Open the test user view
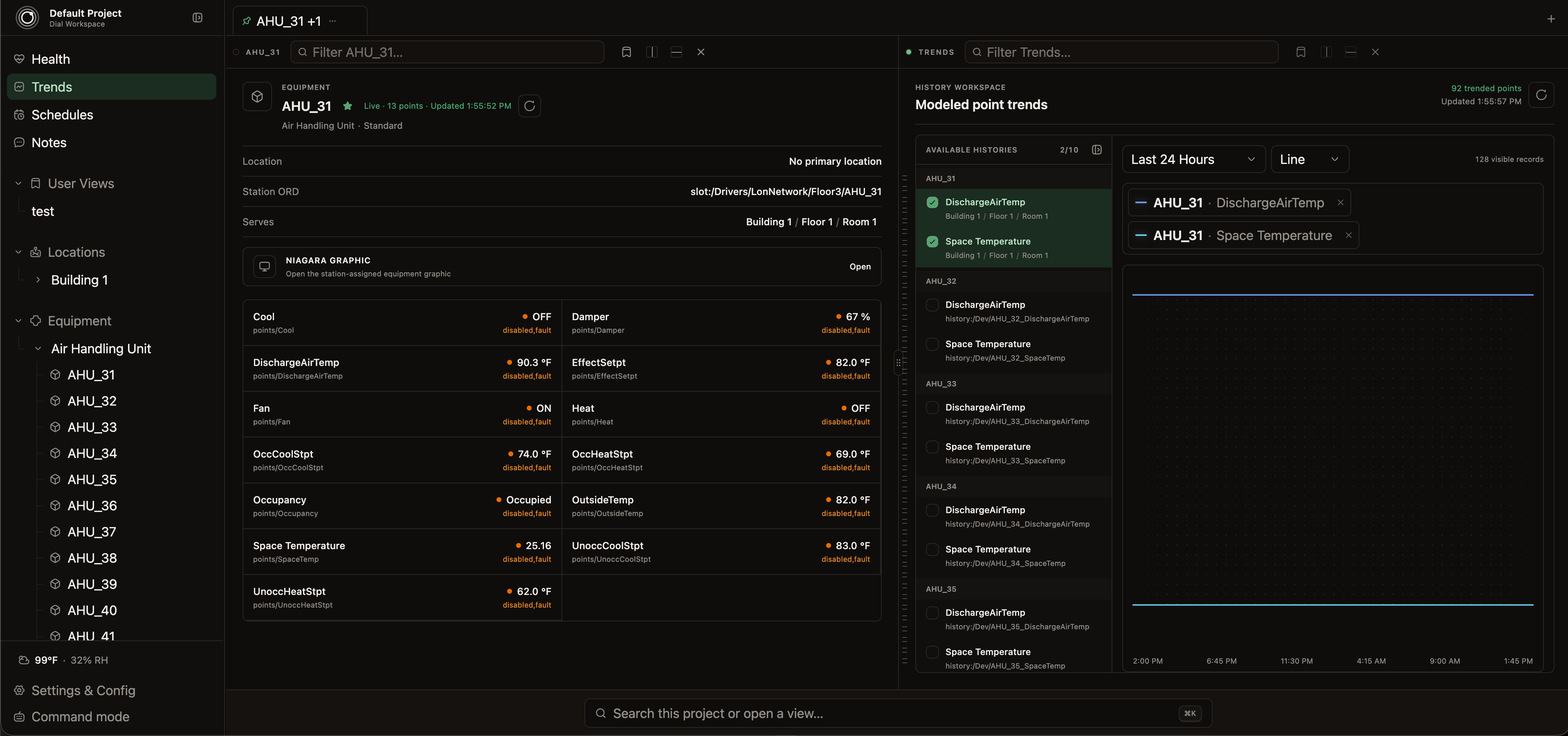The width and height of the screenshot is (1568, 736). [43, 211]
